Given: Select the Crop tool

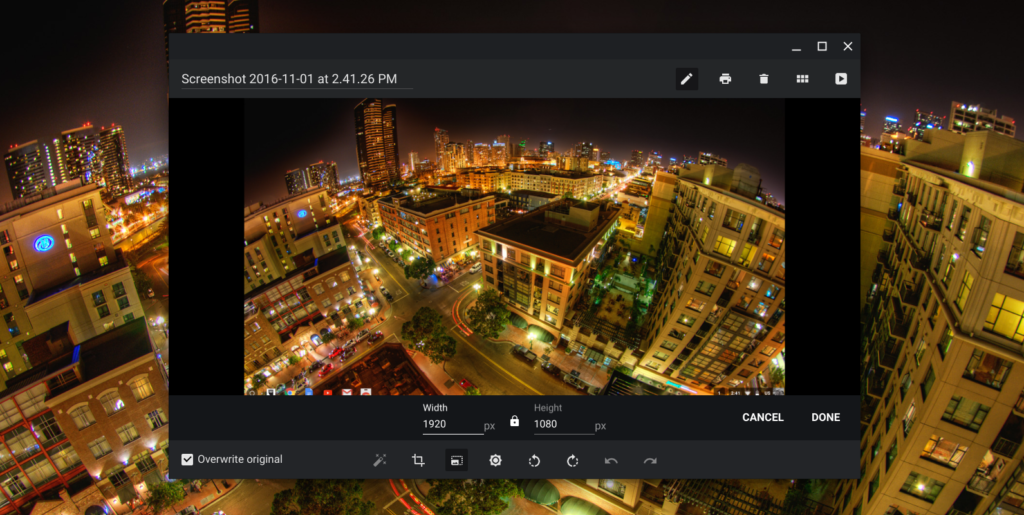Looking at the screenshot, I should 418,460.
